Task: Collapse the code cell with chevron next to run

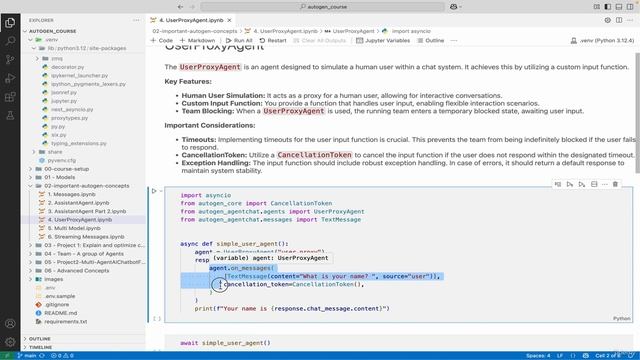Action: click(x=161, y=191)
